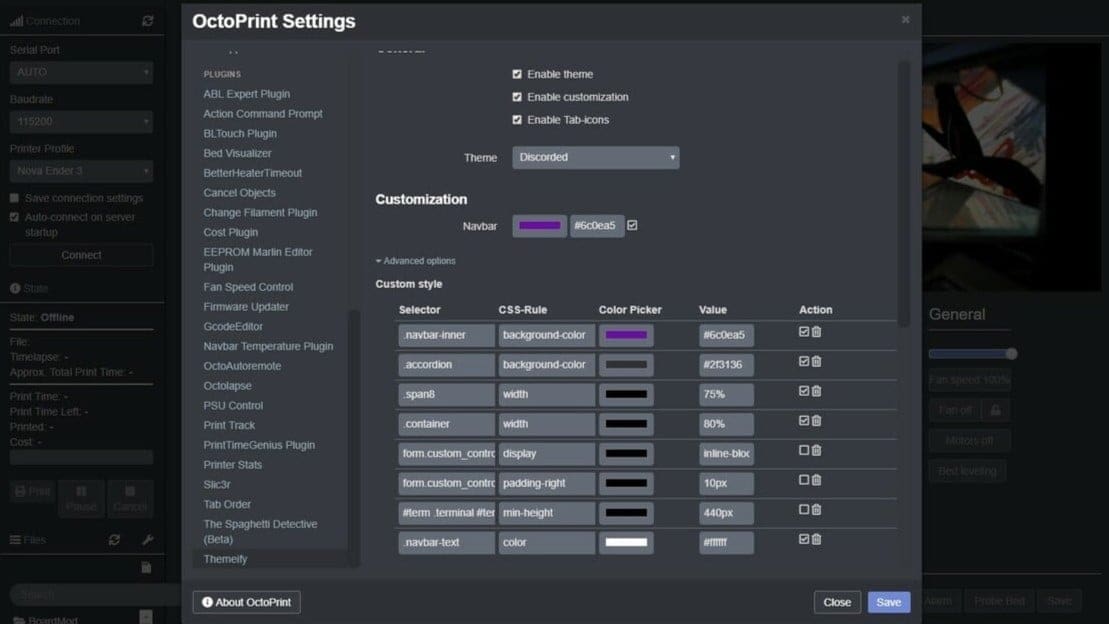
Task: Click the Save button in settings
Action: tap(889, 602)
